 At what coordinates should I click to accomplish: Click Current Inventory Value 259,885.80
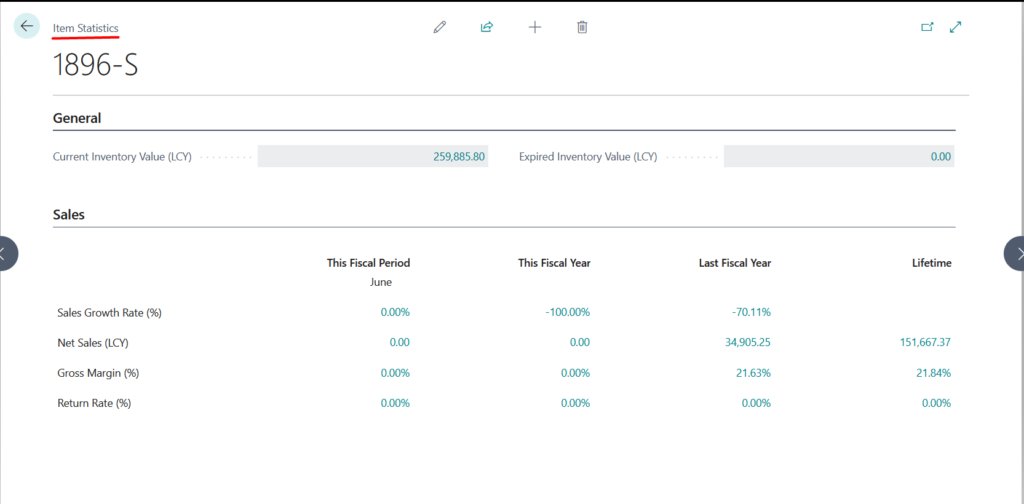[459, 157]
